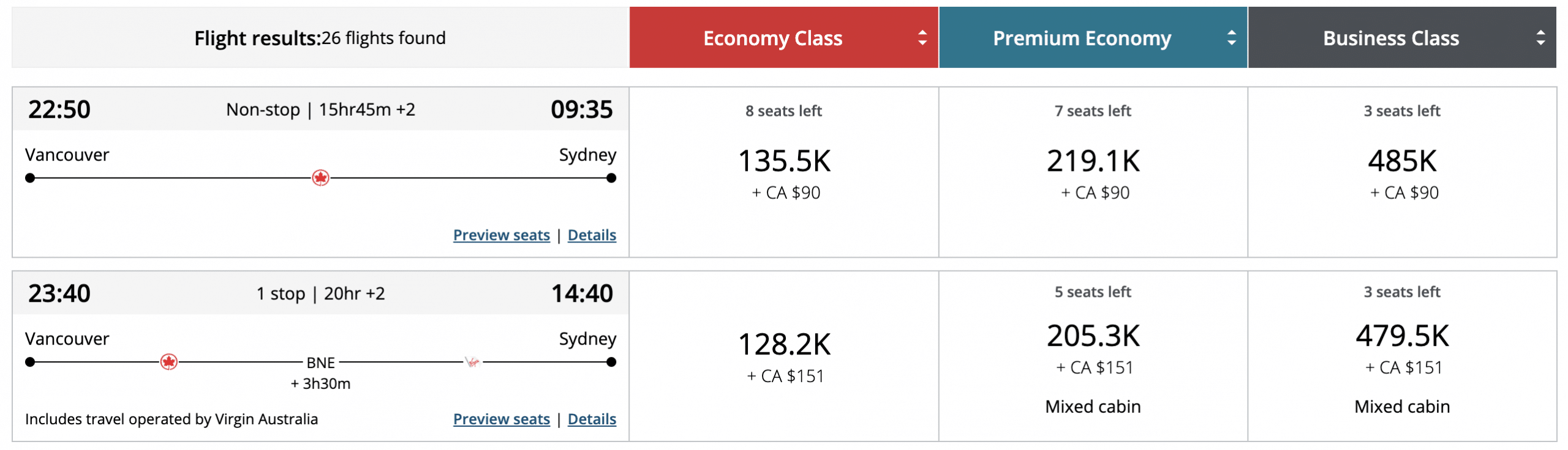This screenshot has height=450, width=1568.
Task: Choose 219.1K Premium Economy fare
Action: click(1093, 162)
